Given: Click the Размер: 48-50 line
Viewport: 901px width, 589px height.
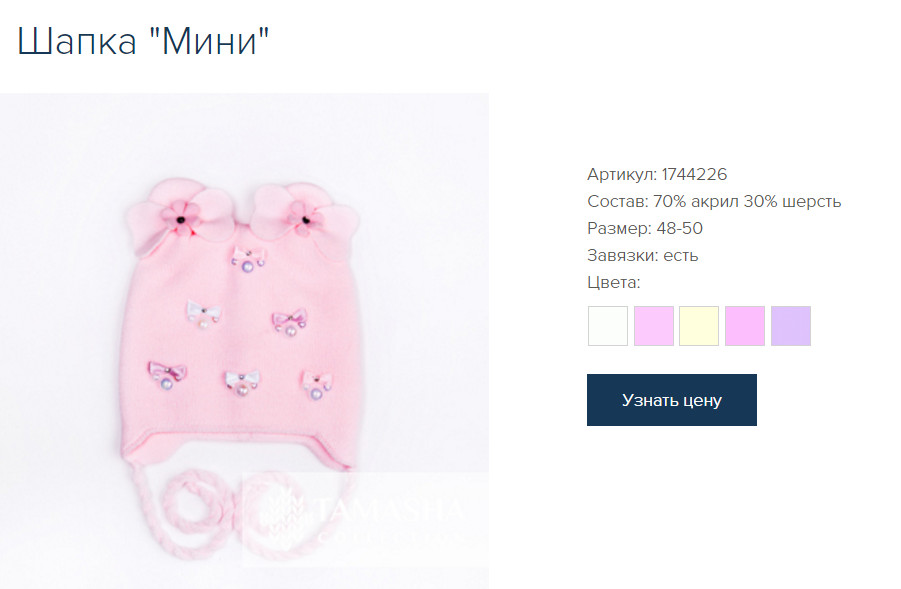Looking at the screenshot, I should pyautogui.click(x=645, y=228).
